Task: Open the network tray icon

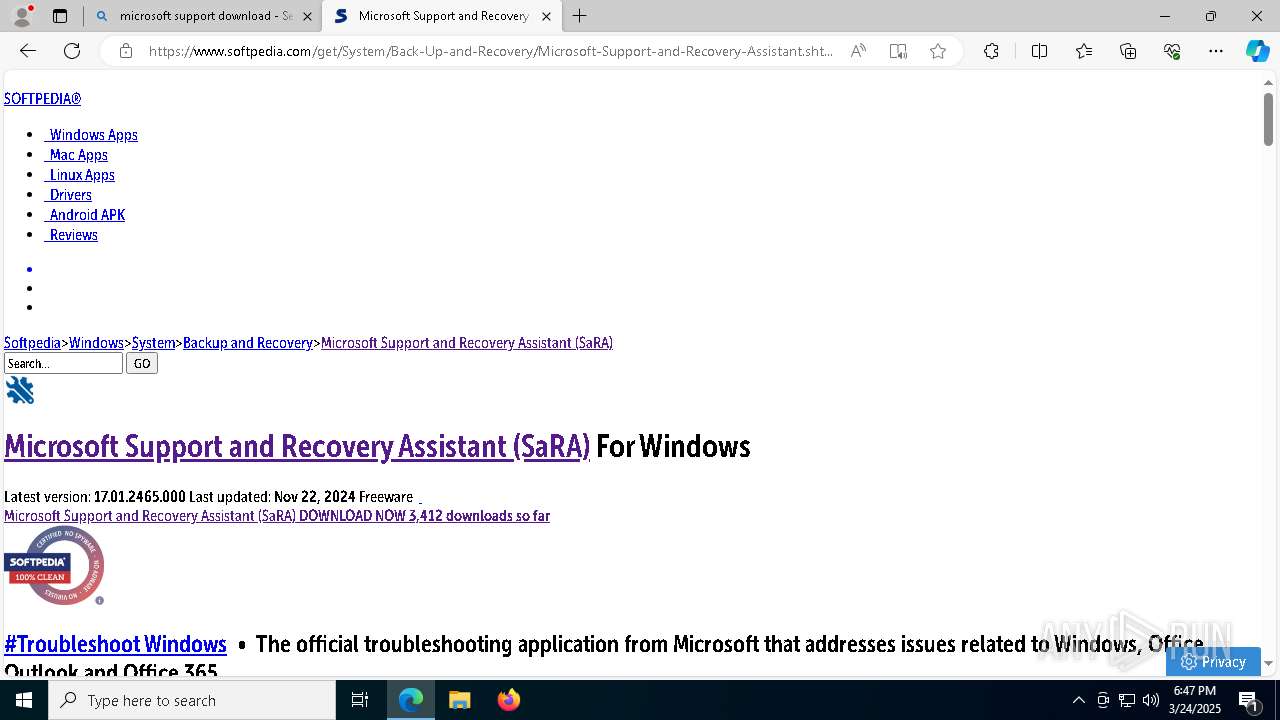Action: pos(1126,700)
